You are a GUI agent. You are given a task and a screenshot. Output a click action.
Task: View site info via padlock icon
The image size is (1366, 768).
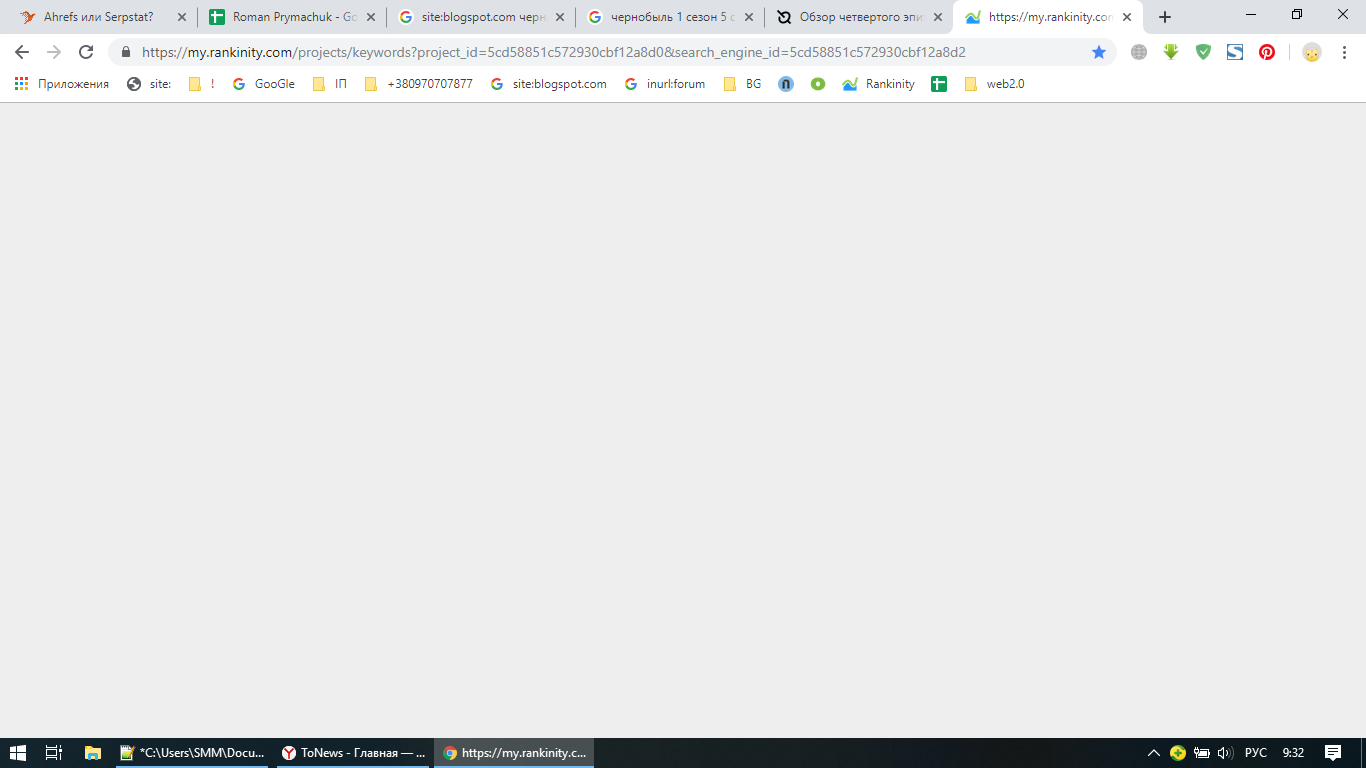click(126, 52)
